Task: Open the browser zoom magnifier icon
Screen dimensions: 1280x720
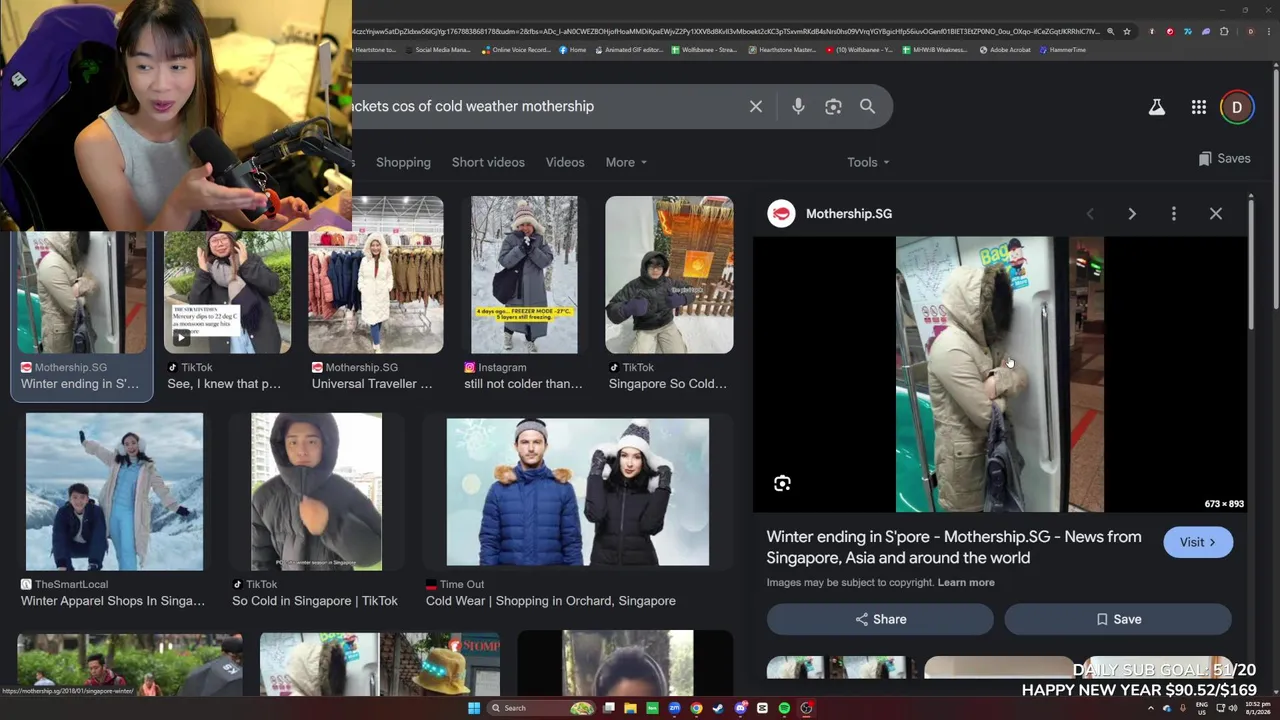Action: 1110,31
